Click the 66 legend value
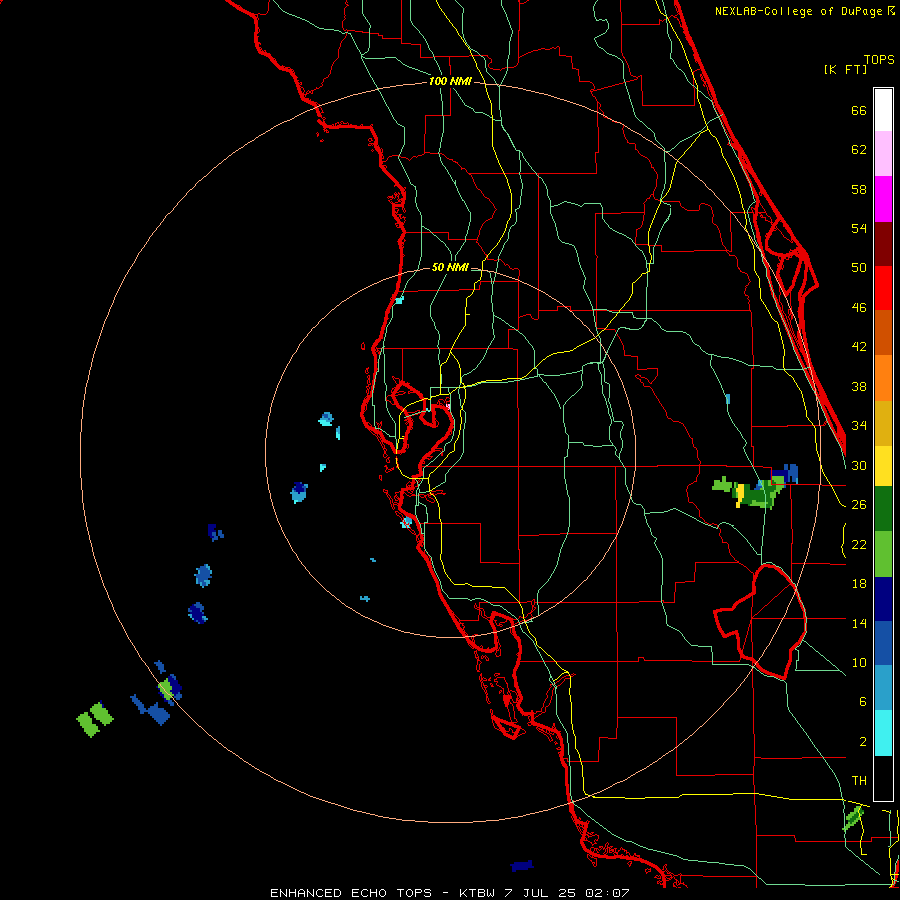 tap(859, 110)
